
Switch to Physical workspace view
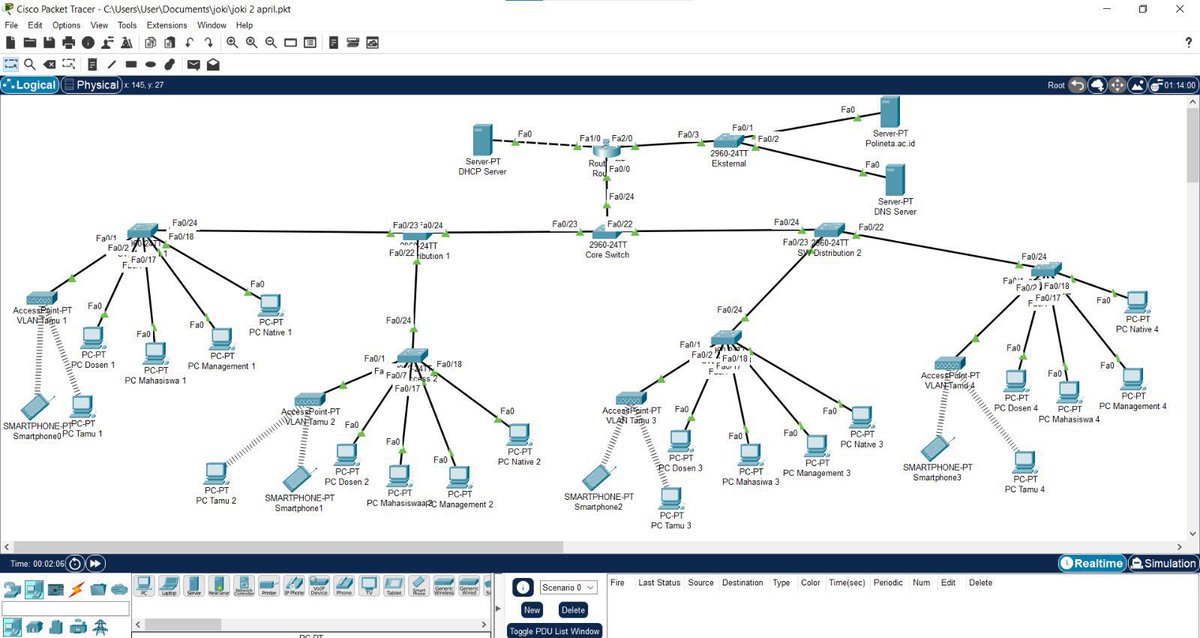pos(91,85)
